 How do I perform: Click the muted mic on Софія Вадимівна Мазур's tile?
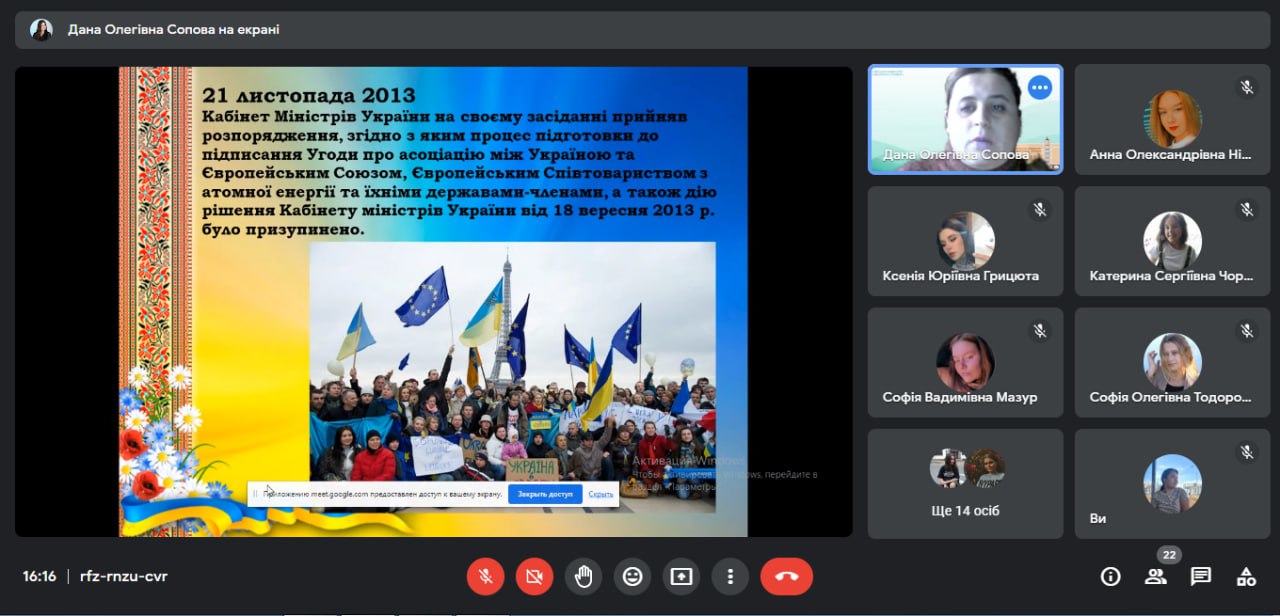click(x=1040, y=331)
